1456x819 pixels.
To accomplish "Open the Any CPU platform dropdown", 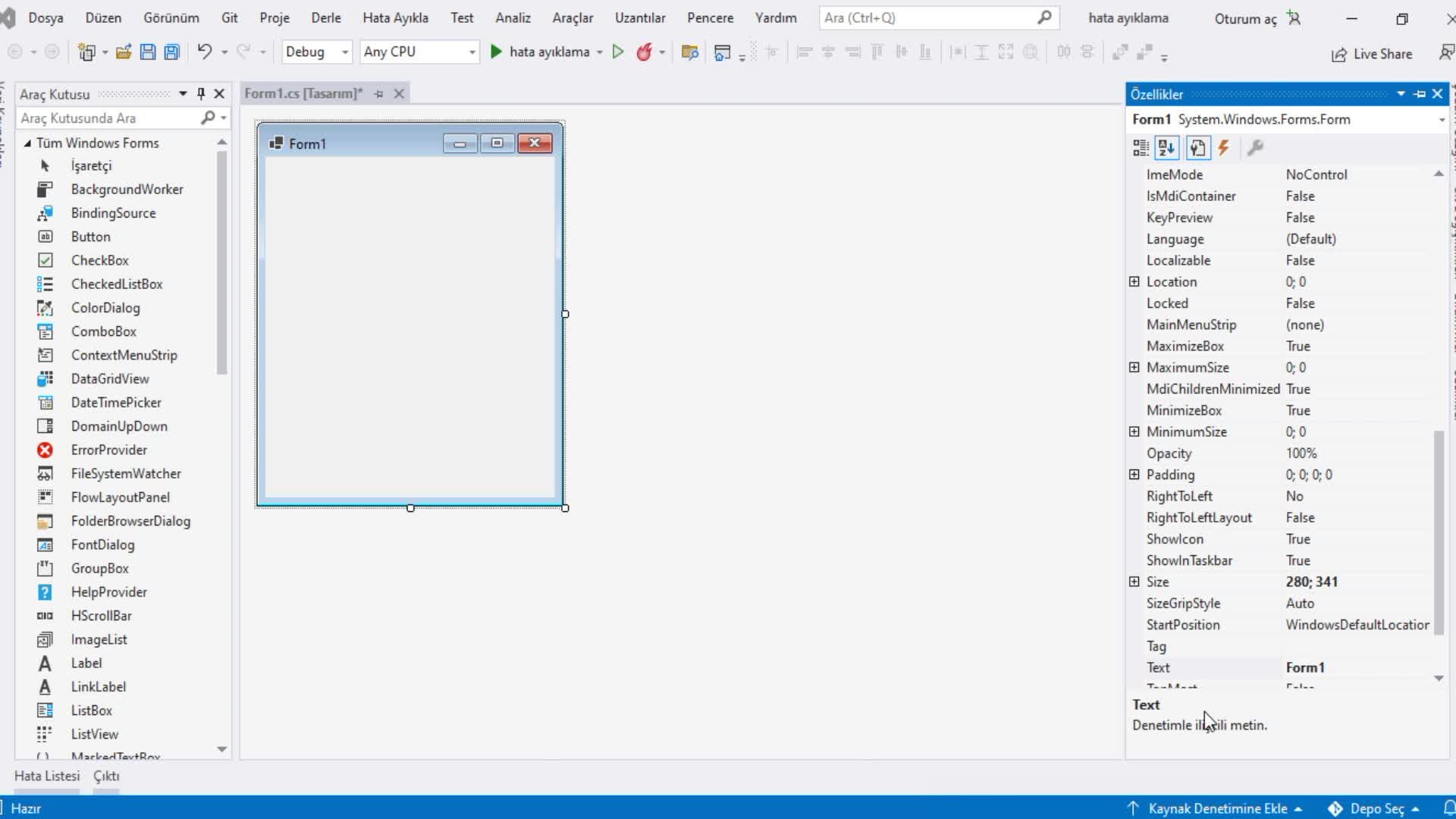I will click(x=472, y=52).
